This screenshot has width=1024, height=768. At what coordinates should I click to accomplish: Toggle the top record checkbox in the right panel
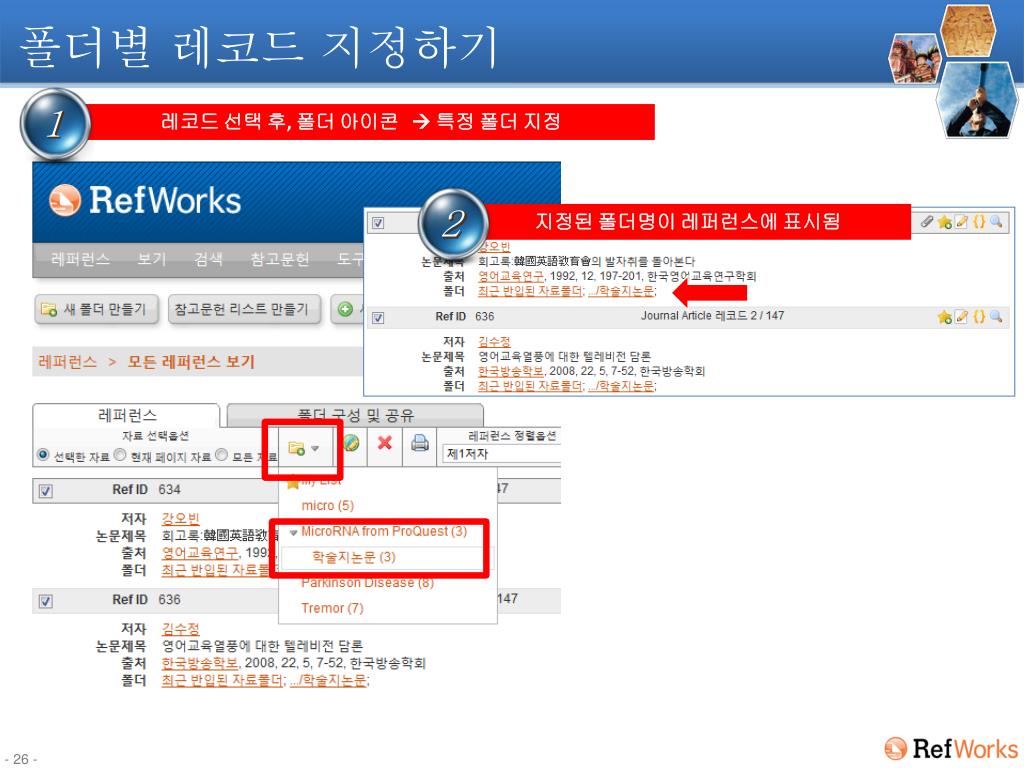pos(377,223)
